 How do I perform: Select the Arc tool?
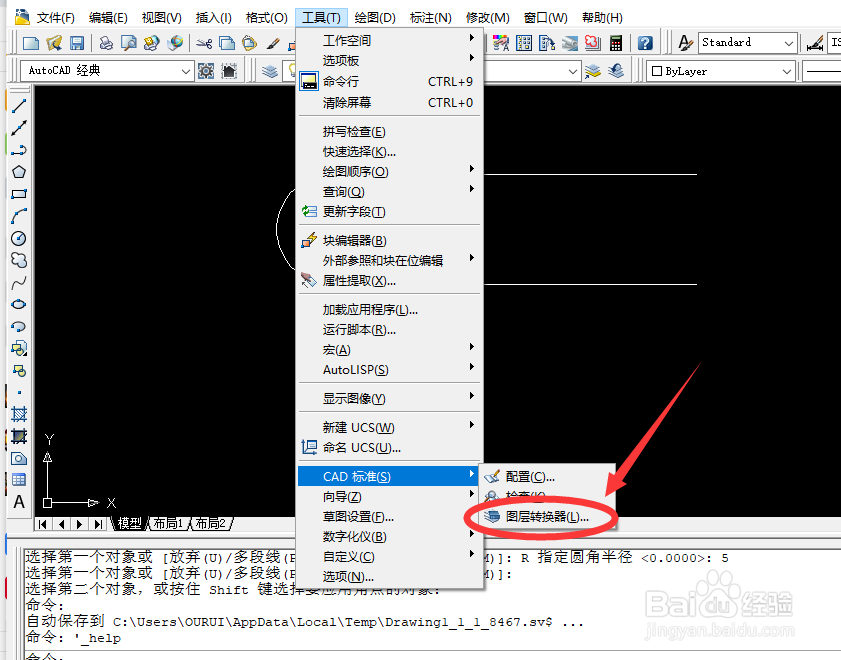[19, 216]
